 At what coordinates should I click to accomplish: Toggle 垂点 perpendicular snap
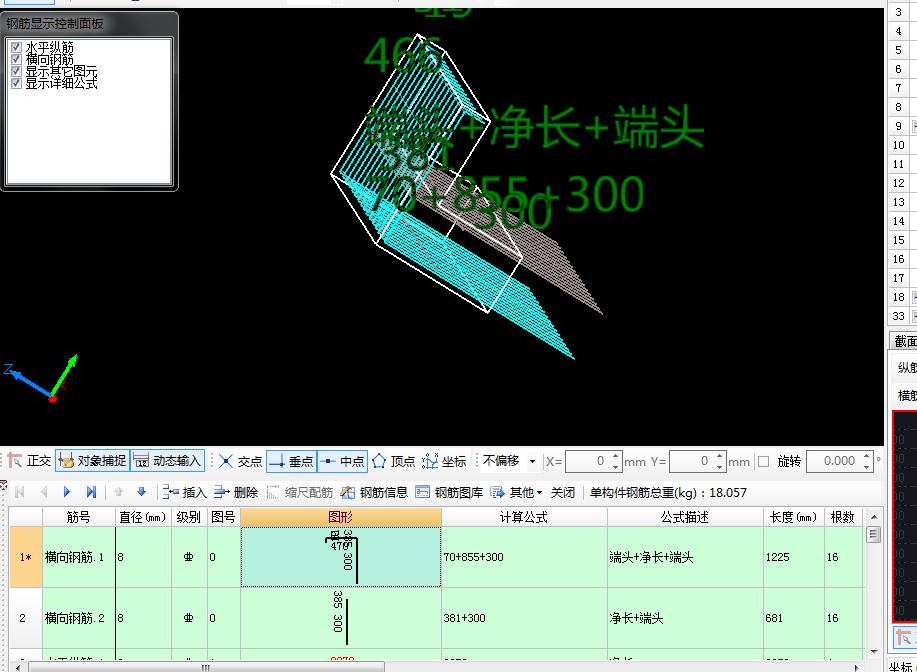292,461
